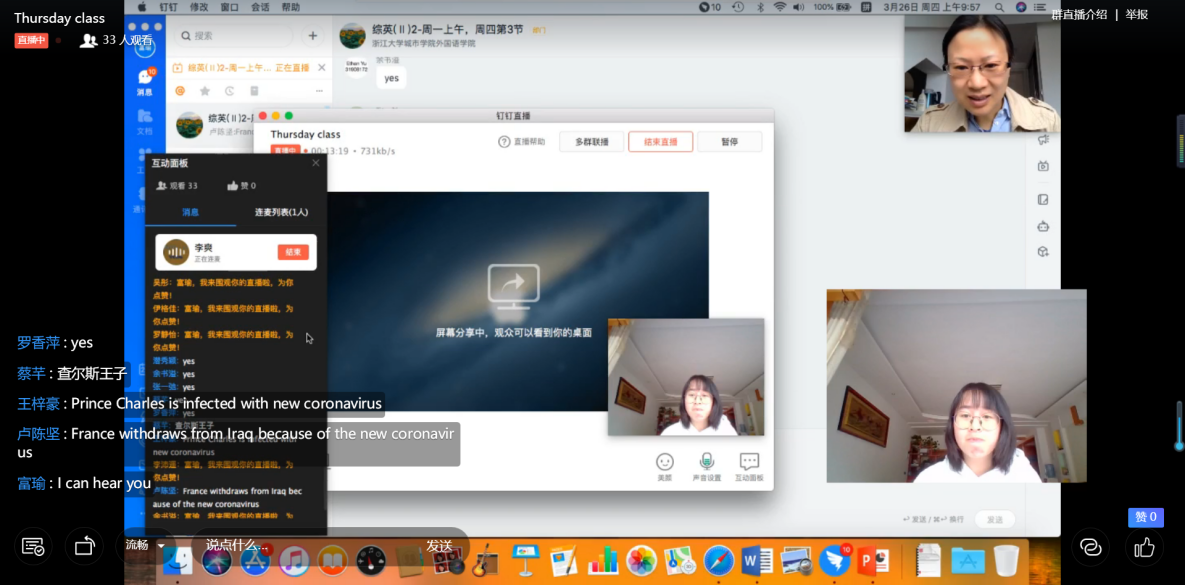The width and height of the screenshot is (1185, 585).
Task: Click the star favorites filter icon
Action: coord(205,91)
